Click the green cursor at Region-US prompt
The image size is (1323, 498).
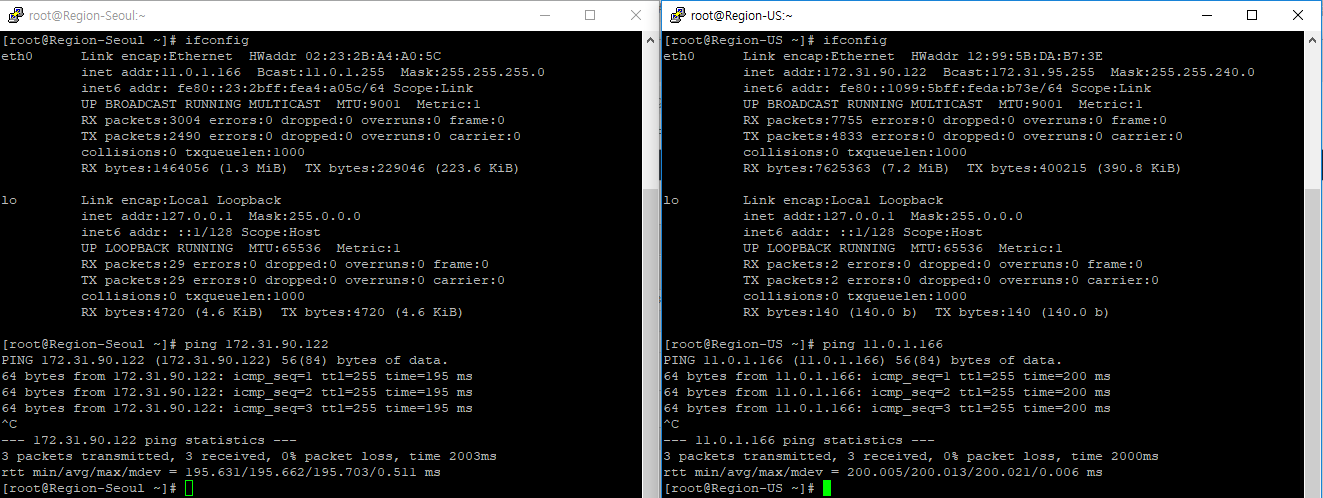pos(827,488)
